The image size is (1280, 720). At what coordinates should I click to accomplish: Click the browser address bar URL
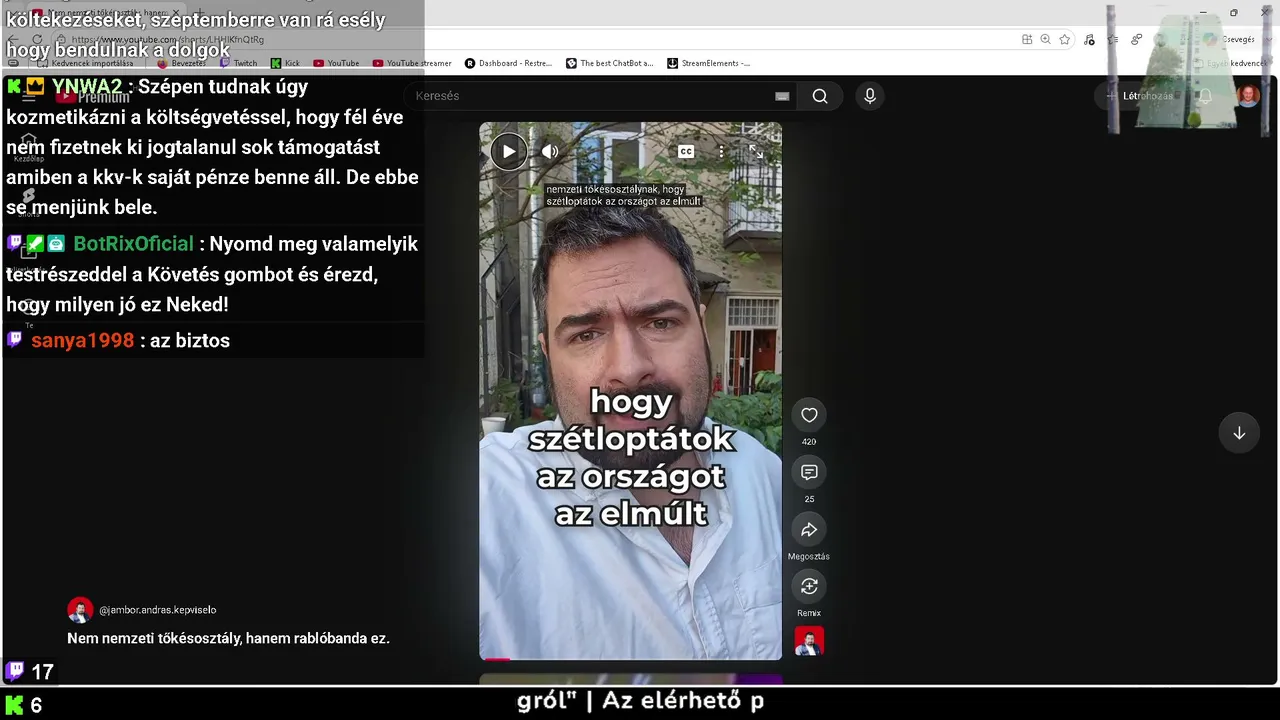(x=168, y=40)
